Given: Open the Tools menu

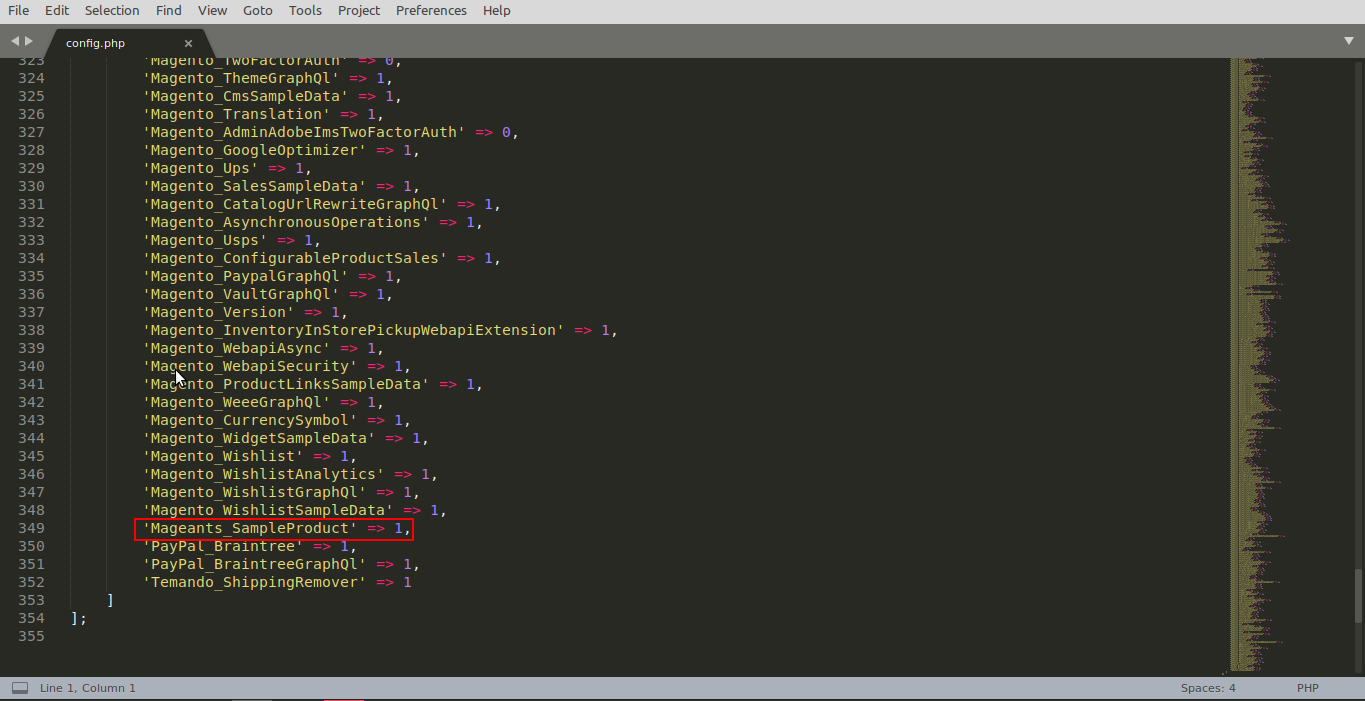Looking at the screenshot, I should click(x=305, y=10).
